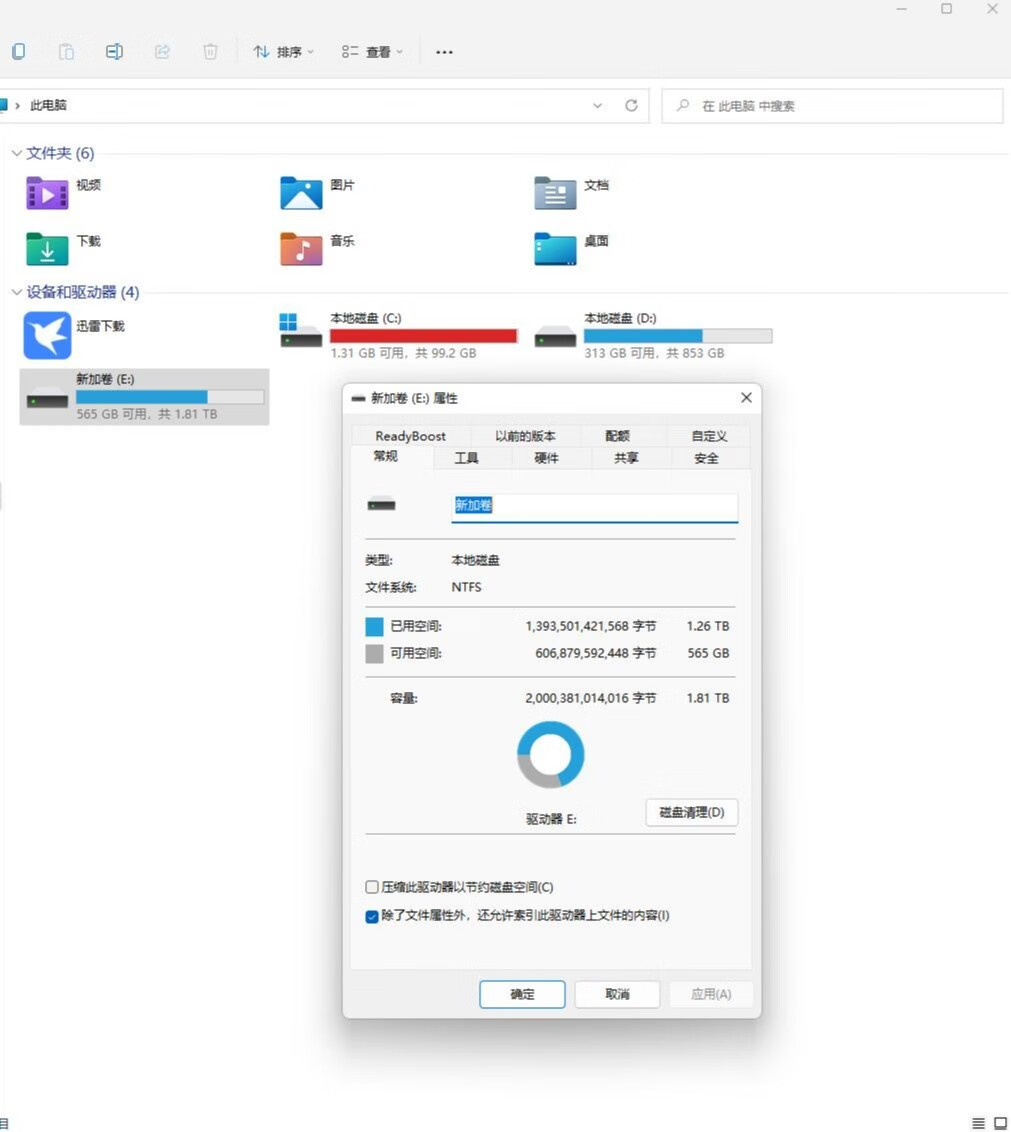This screenshot has width=1011, height=1132.
Task: Switch to the 工具 tab
Action: (466, 458)
